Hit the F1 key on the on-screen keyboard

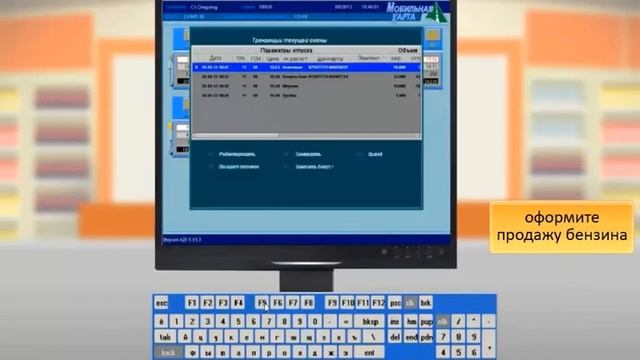(x=192, y=303)
